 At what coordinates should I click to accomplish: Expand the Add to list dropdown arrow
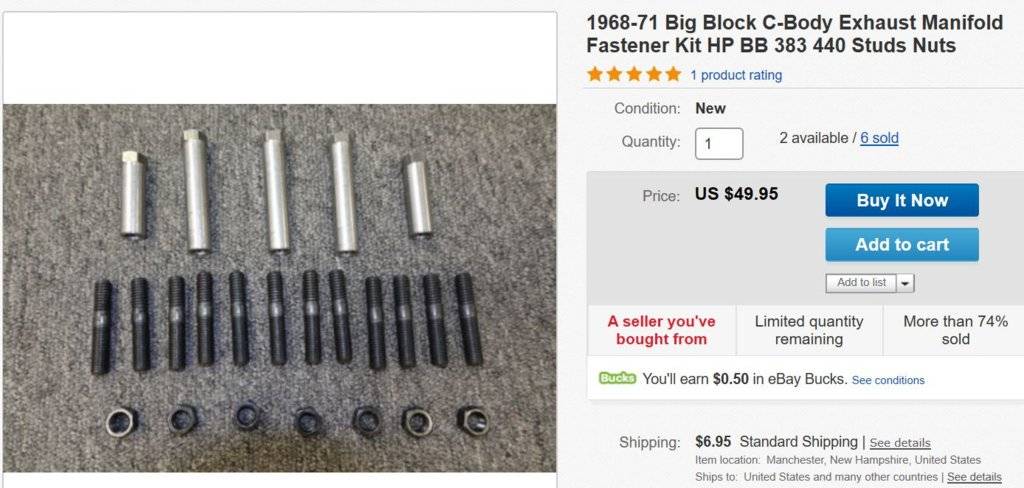click(x=906, y=283)
